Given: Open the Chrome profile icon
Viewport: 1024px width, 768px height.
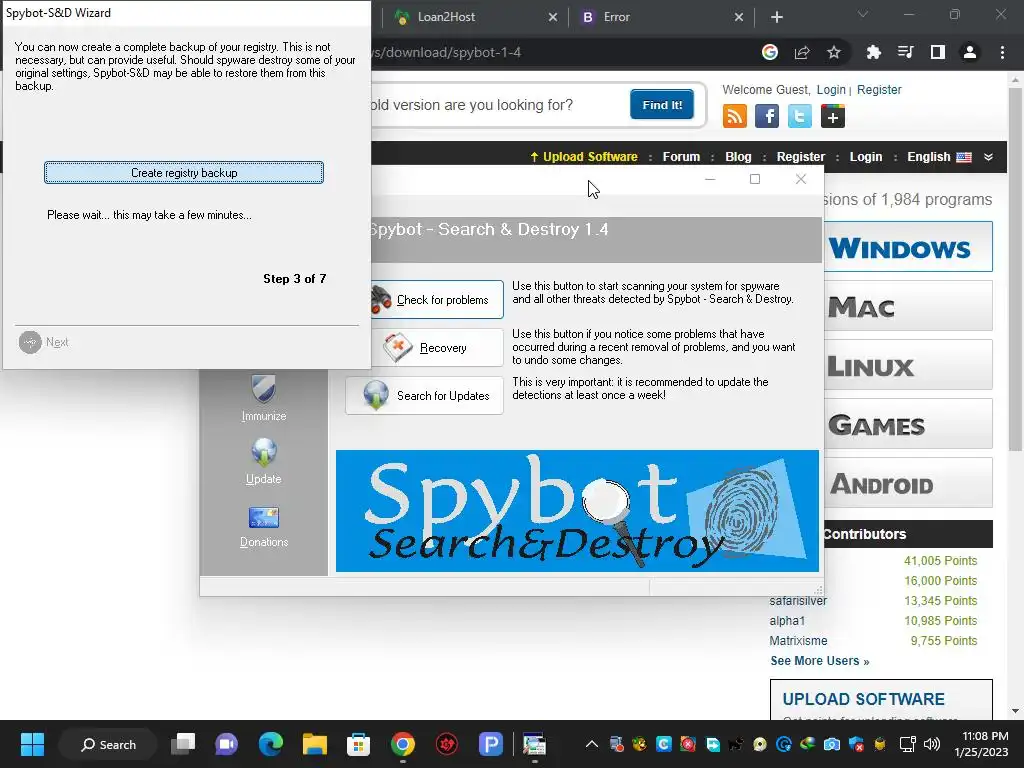Looking at the screenshot, I should click(x=970, y=52).
